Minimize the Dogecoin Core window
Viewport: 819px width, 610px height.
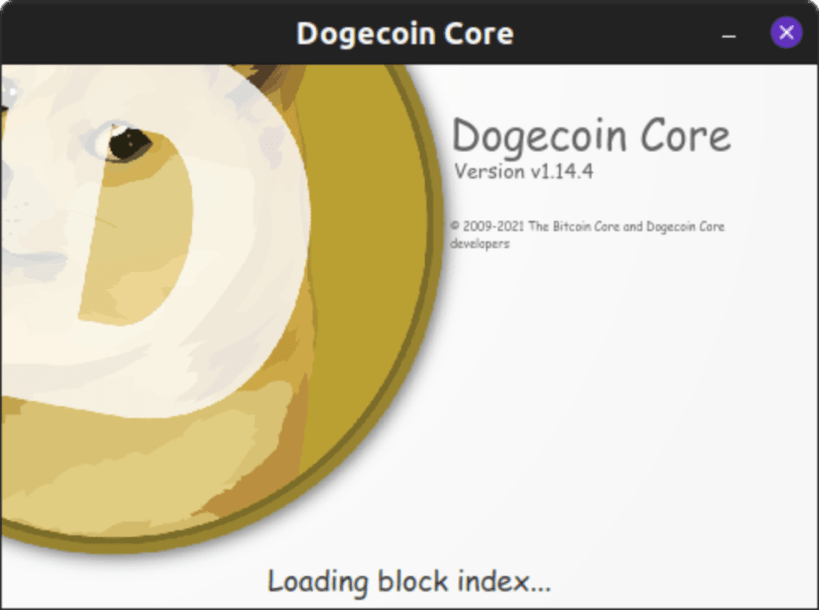point(729,36)
